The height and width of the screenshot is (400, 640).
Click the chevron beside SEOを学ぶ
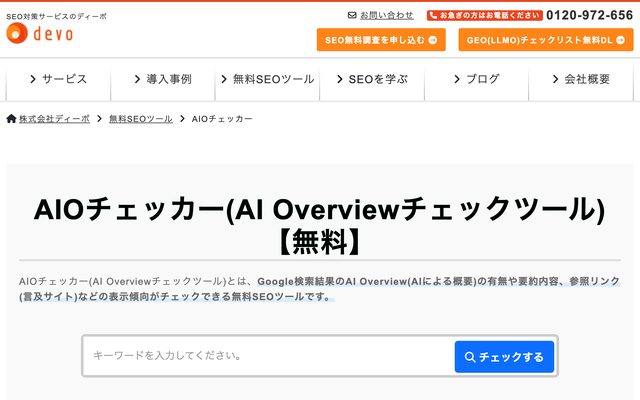click(x=340, y=79)
